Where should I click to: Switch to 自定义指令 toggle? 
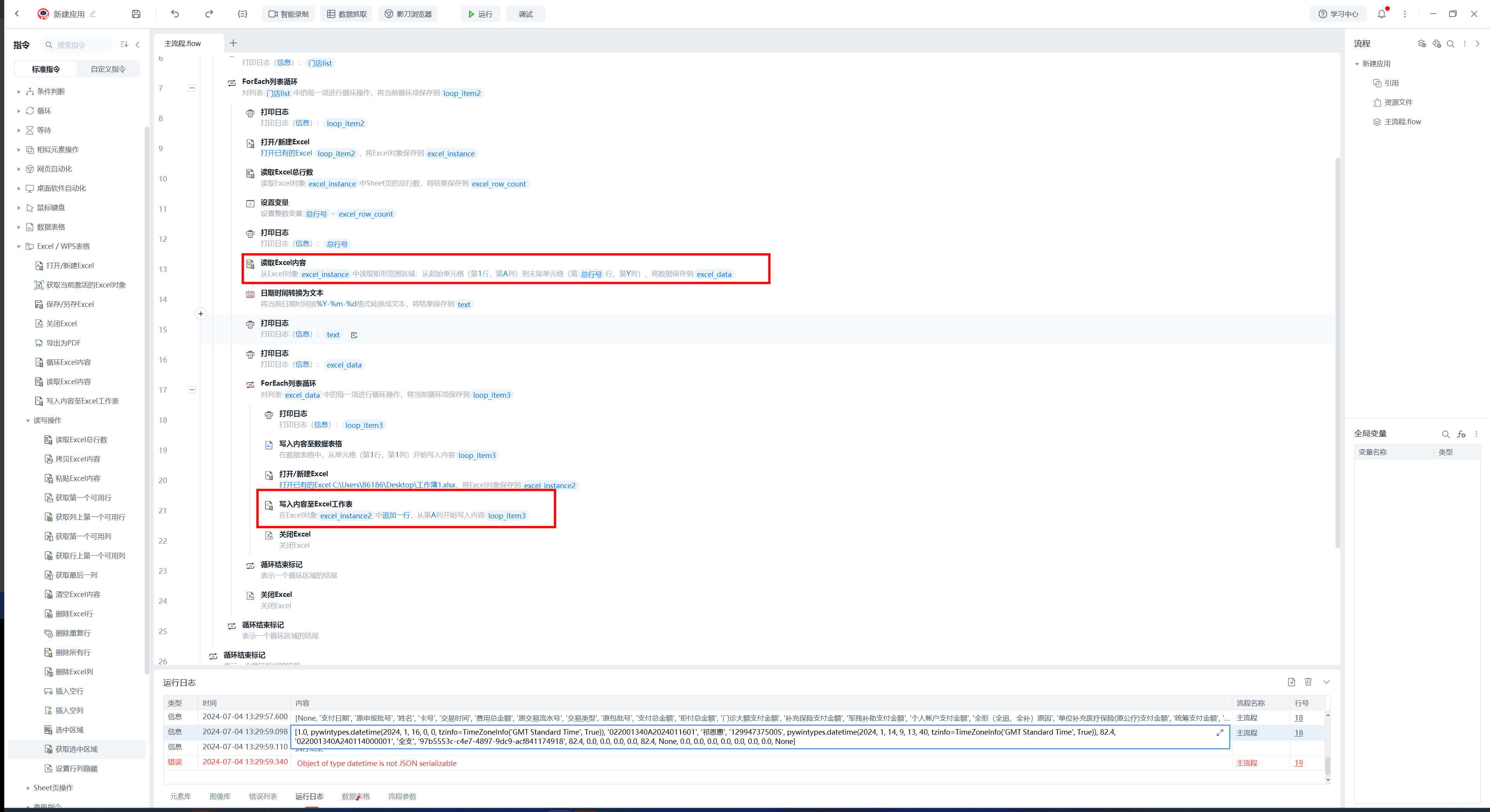[x=108, y=69]
